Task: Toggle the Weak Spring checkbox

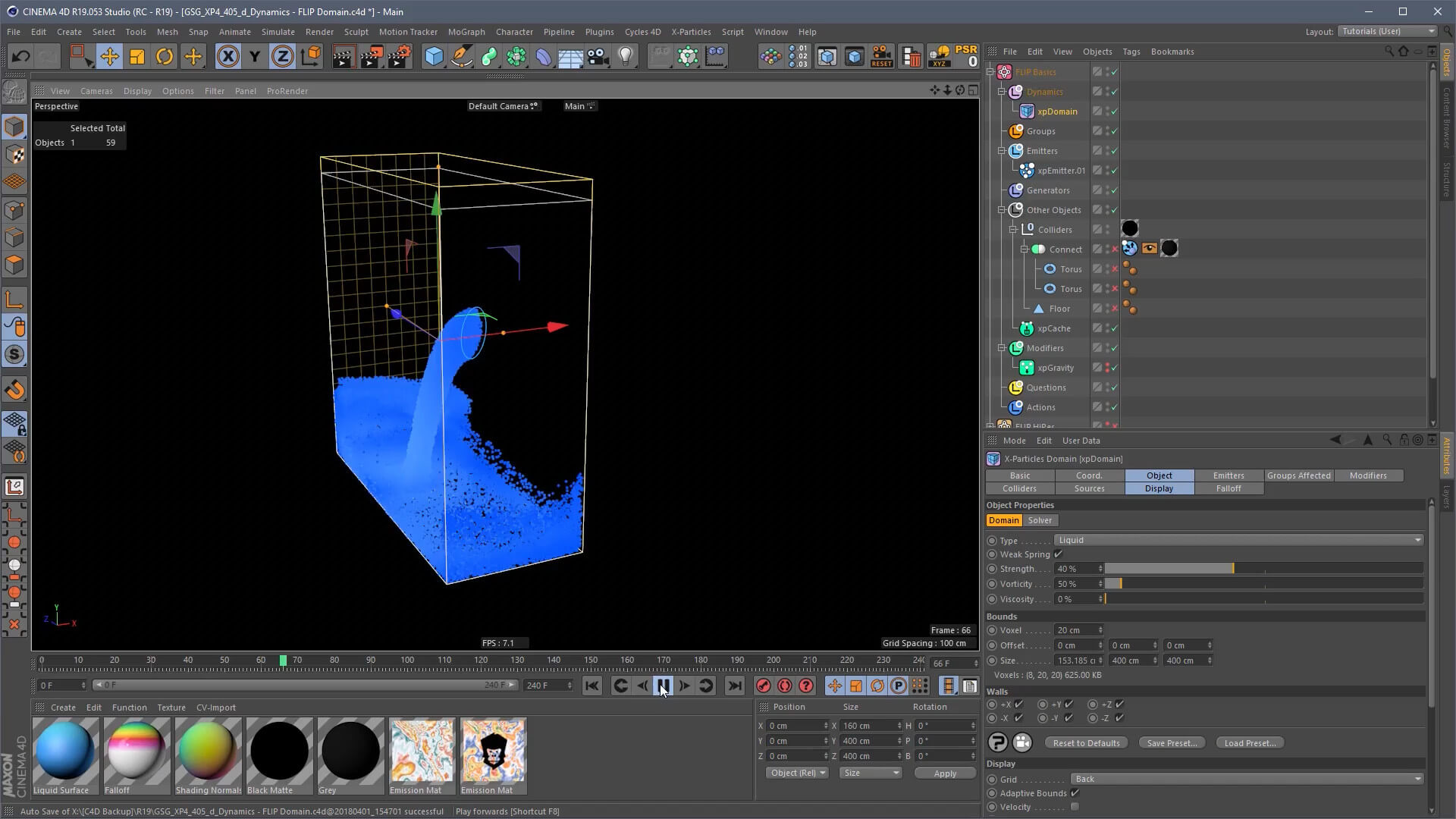Action: click(1059, 554)
